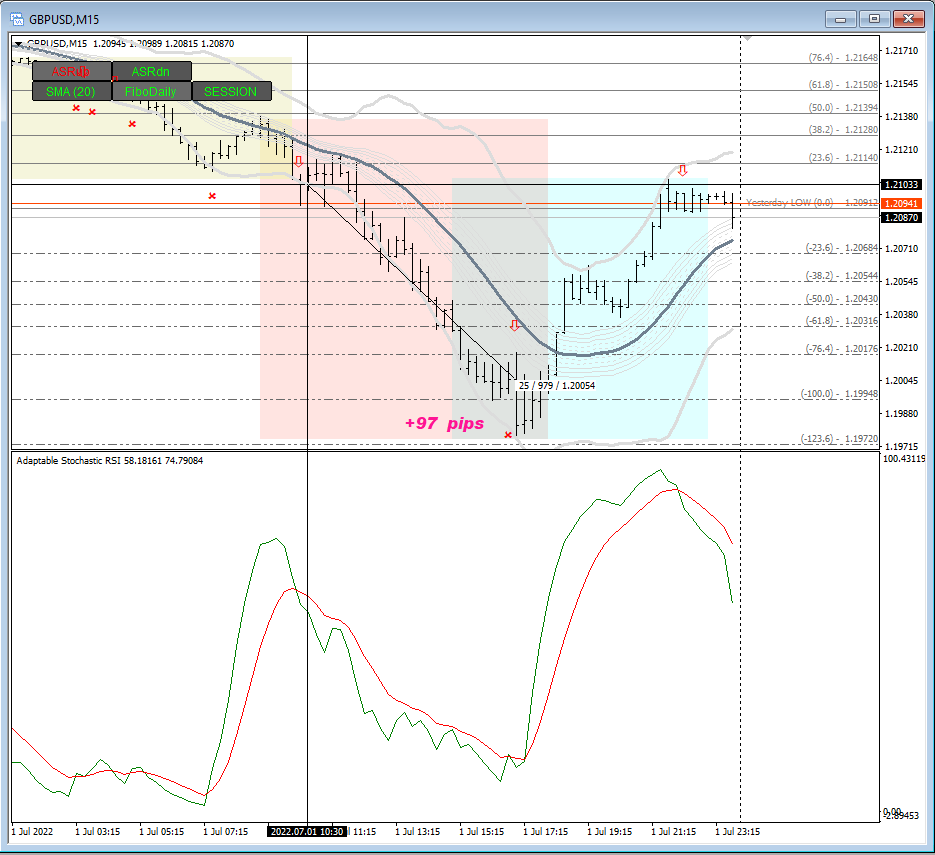The height and width of the screenshot is (855, 935).
Task: Toggle the FiboDaily levels button
Action: click(x=151, y=91)
